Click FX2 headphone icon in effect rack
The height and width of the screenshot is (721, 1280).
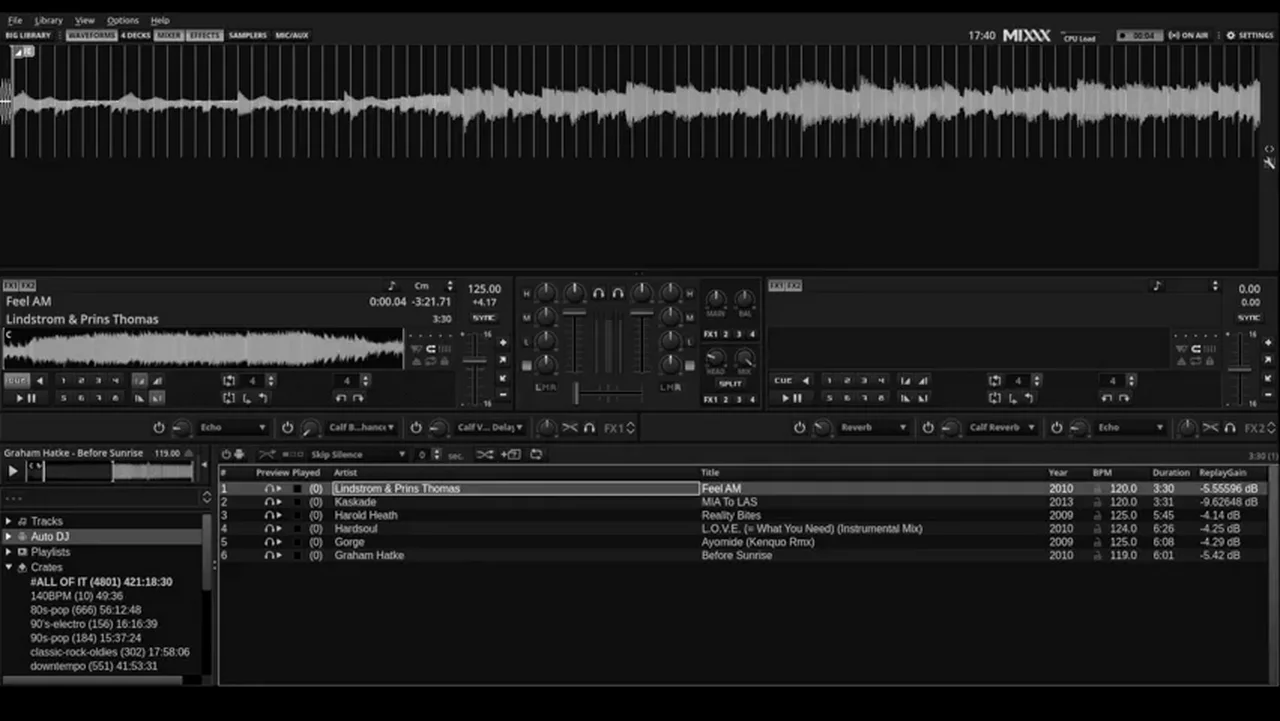pos(1230,427)
